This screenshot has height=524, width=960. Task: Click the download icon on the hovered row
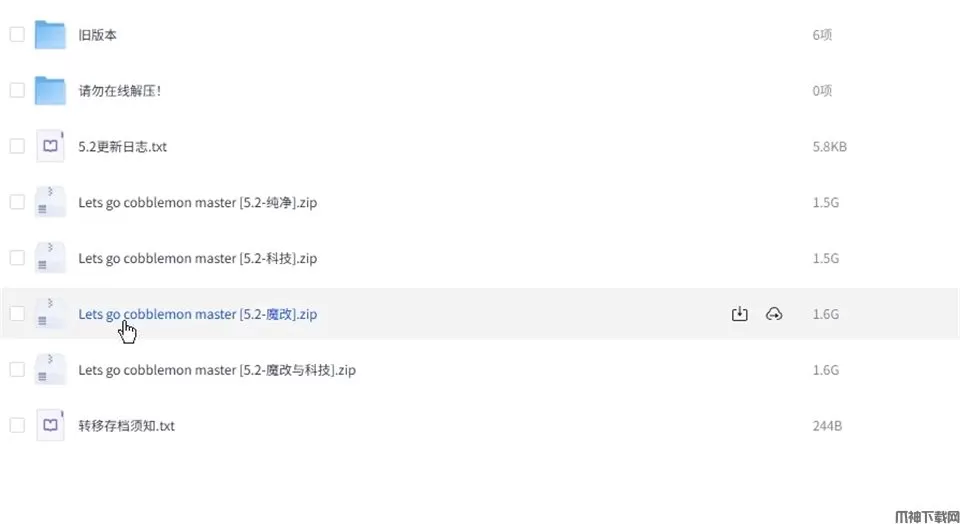coord(739,314)
